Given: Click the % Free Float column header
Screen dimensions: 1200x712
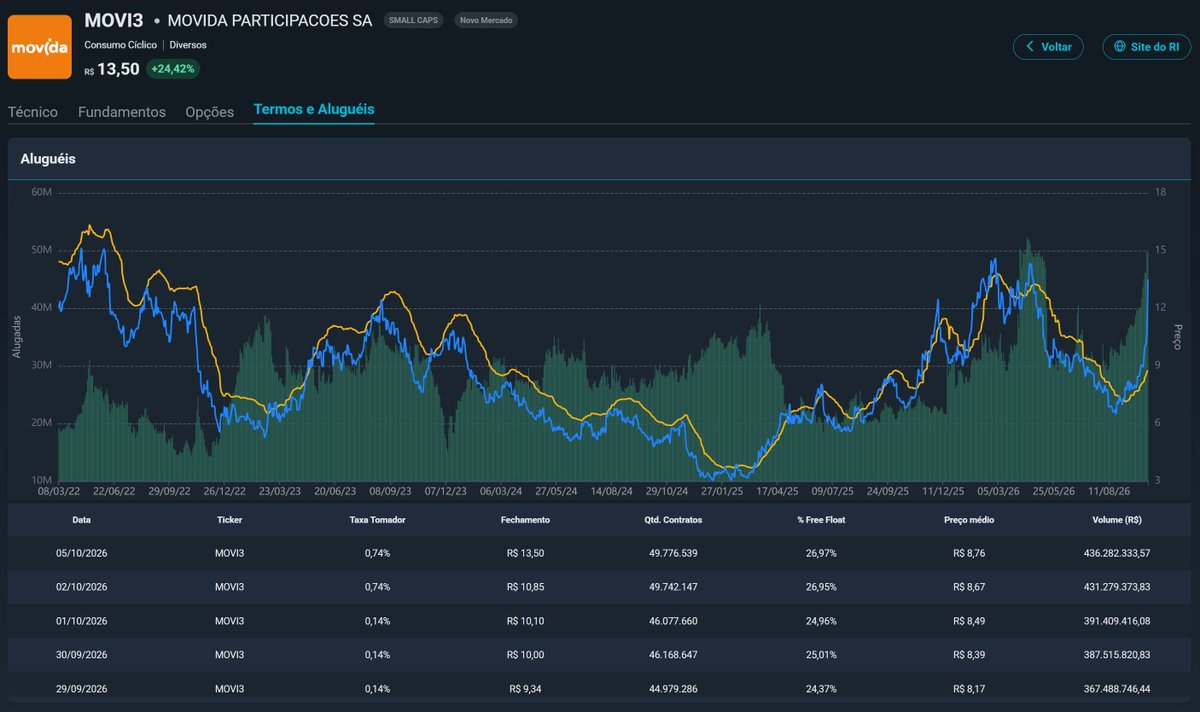Looking at the screenshot, I should pos(821,520).
